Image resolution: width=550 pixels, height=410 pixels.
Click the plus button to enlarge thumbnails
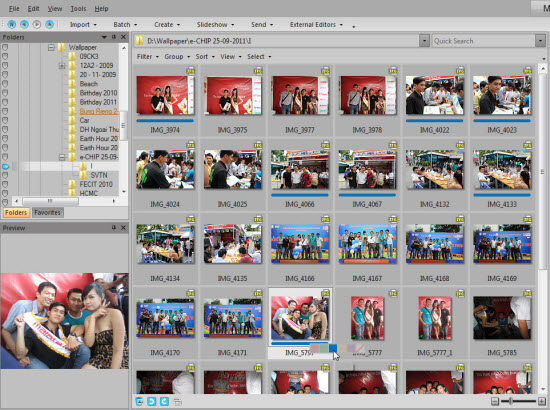click(542, 401)
